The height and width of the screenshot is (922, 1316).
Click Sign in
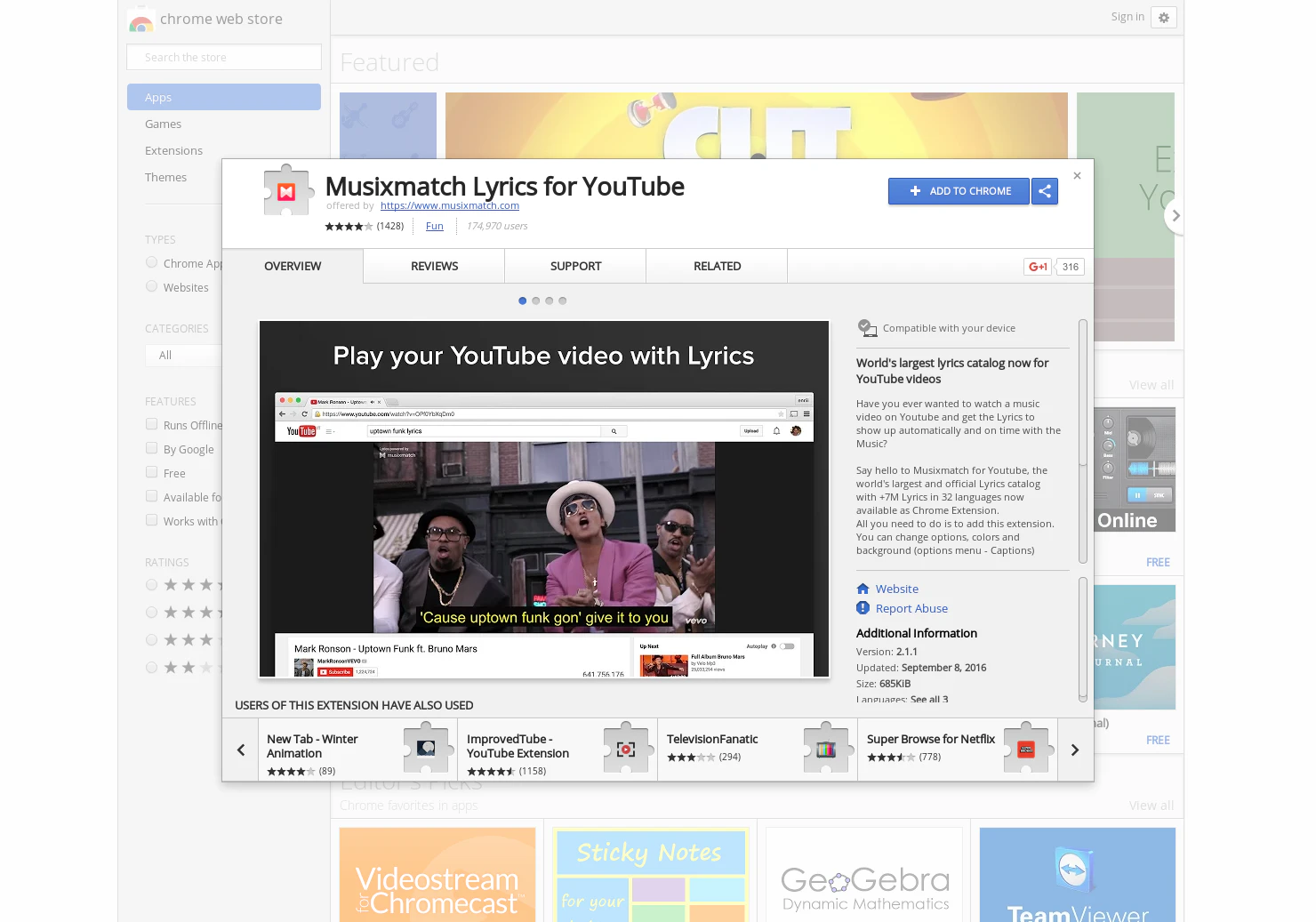click(x=1127, y=17)
